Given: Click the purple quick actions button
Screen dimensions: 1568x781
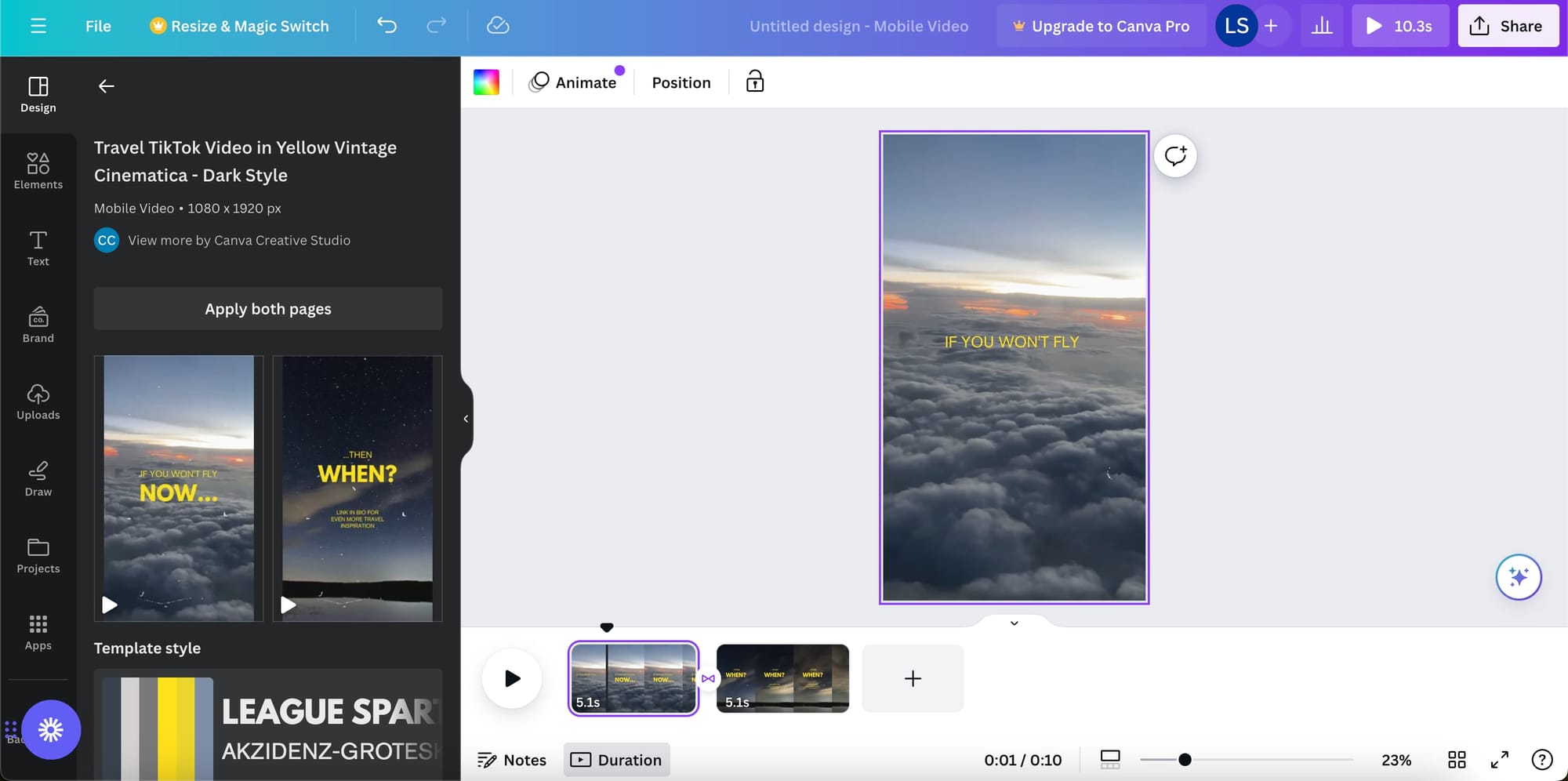Looking at the screenshot, I should click(x=51, y=730).
